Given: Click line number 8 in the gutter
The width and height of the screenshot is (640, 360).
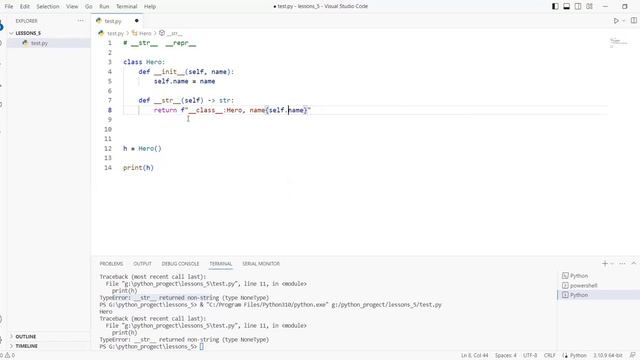Looking at the screenshot, I should (x=109, y=110).
